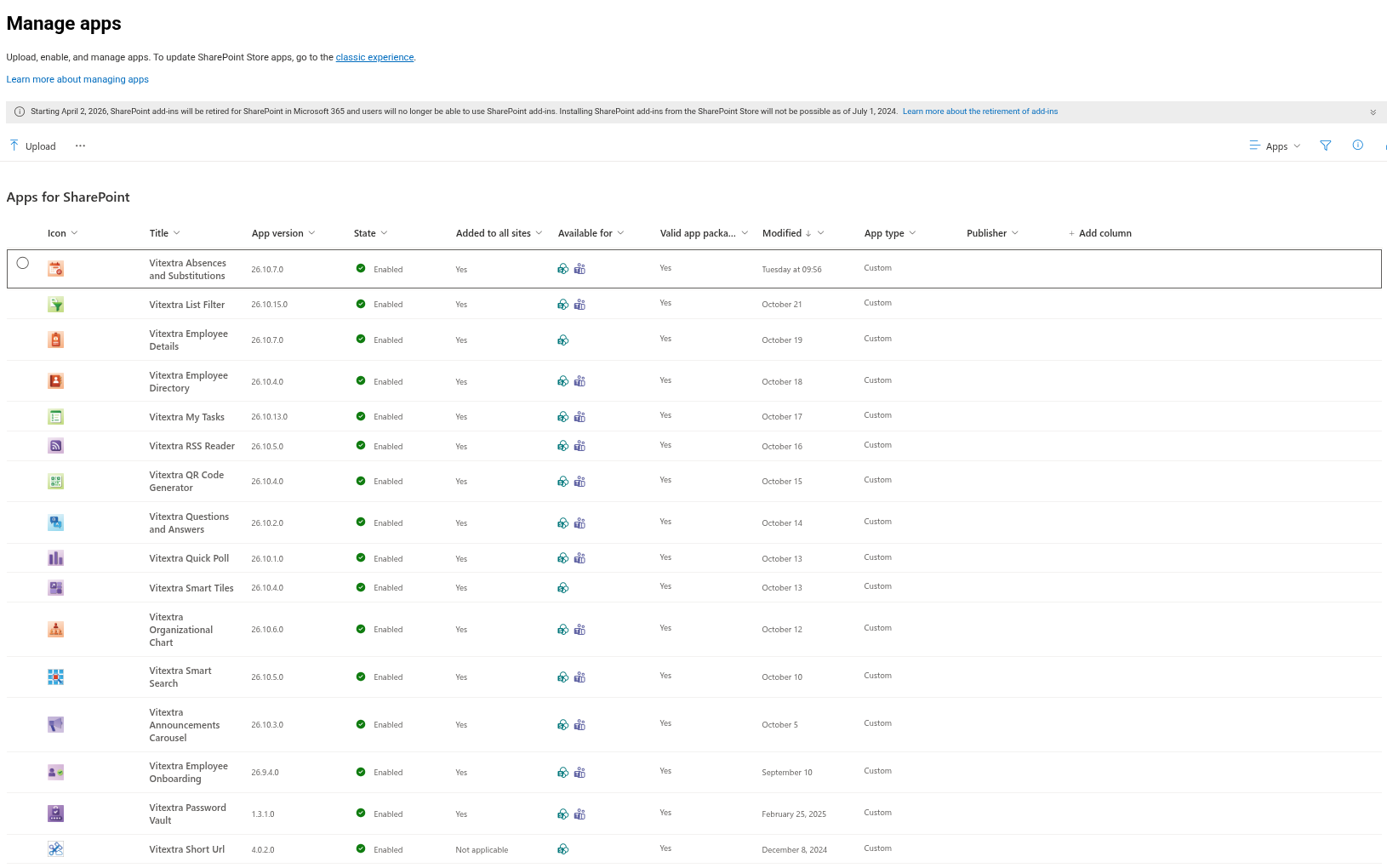This screenshot has width=1387, height=868.
Task: Click the Upload button
Action: pos(32,146)
